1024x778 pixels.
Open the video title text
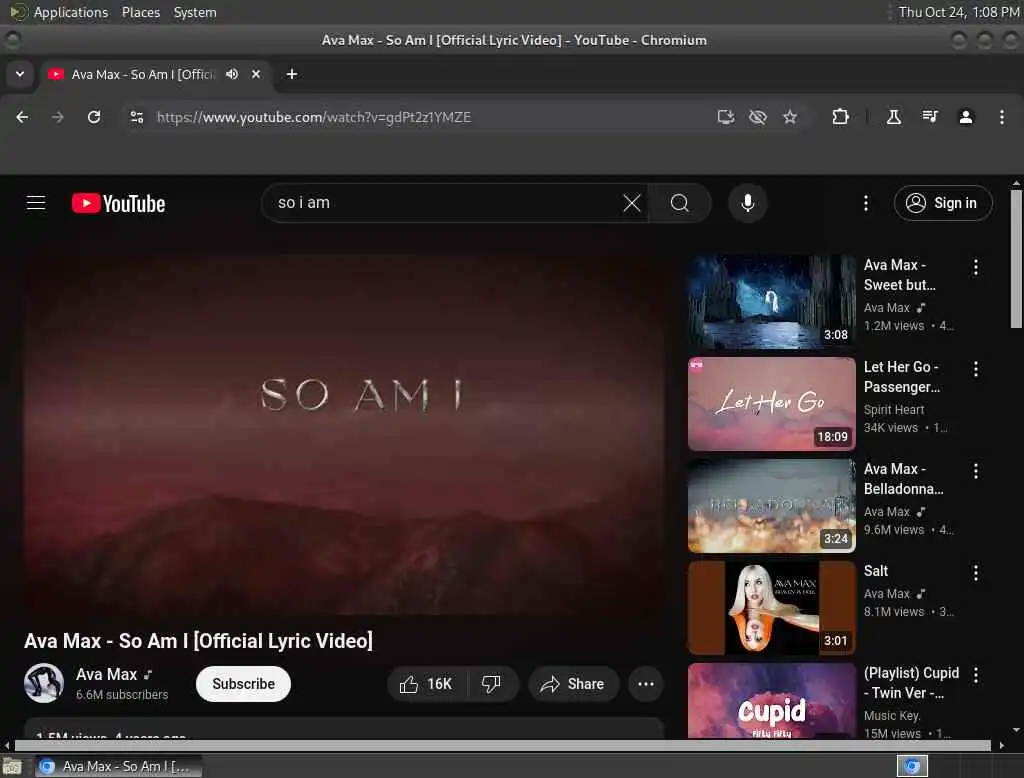(199, 641)
